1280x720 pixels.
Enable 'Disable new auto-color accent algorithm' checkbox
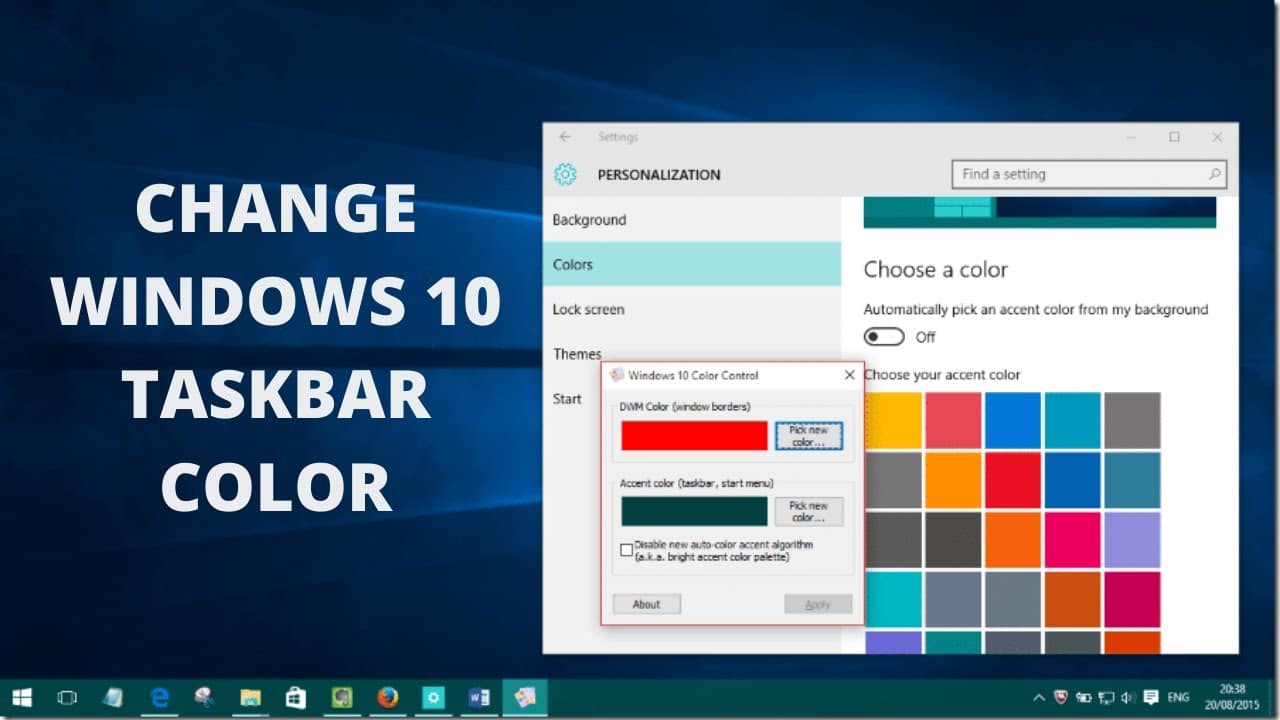(x=627, y=550)
